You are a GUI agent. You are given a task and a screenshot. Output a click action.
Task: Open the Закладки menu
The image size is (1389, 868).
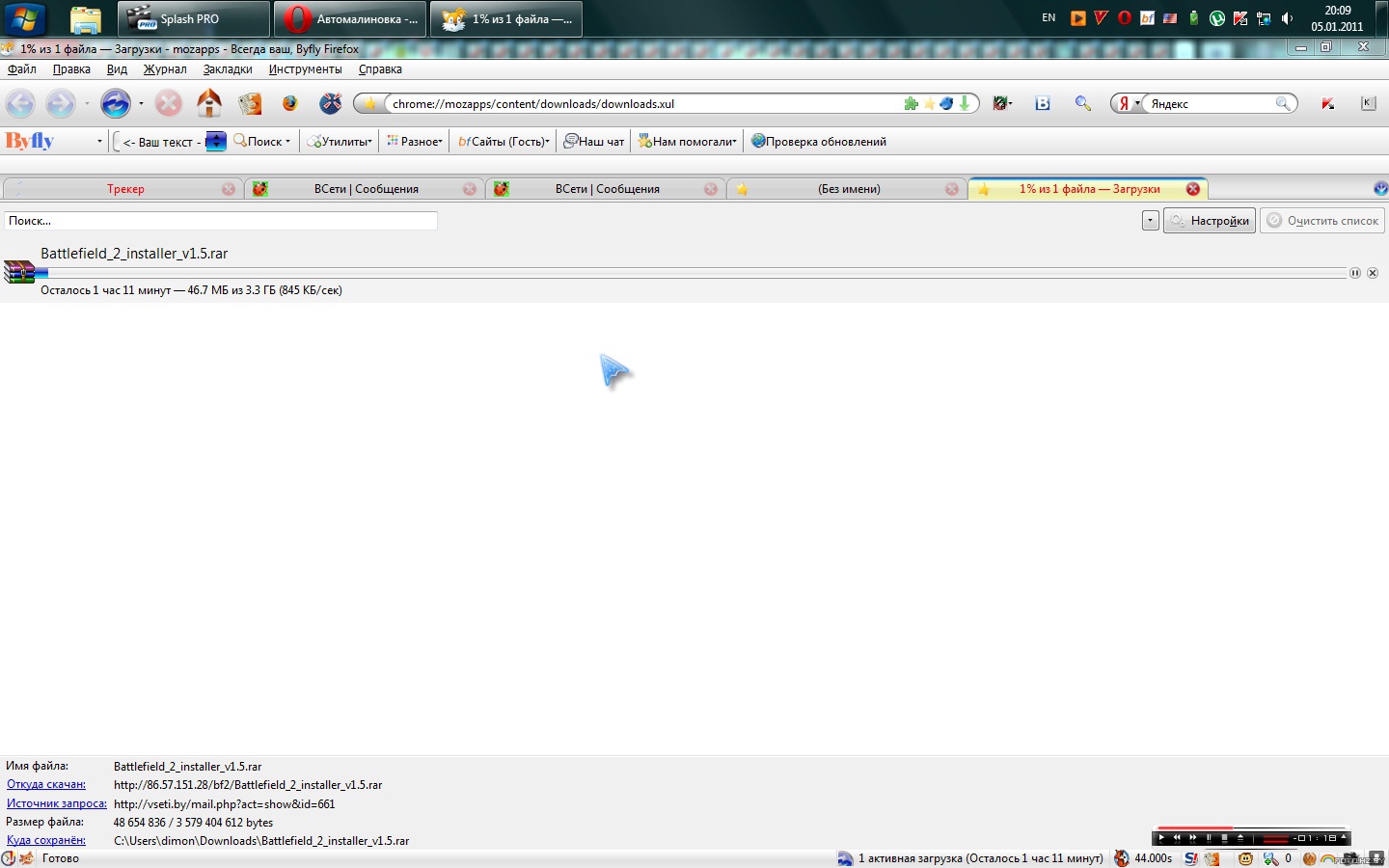click(x=228, y=69)
